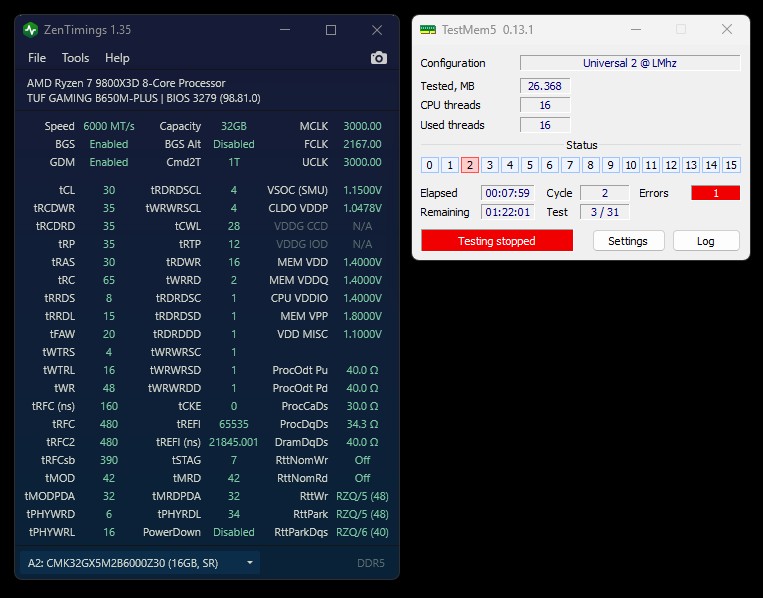Click the Cmd2T value 1T

(x=234, y=162)
